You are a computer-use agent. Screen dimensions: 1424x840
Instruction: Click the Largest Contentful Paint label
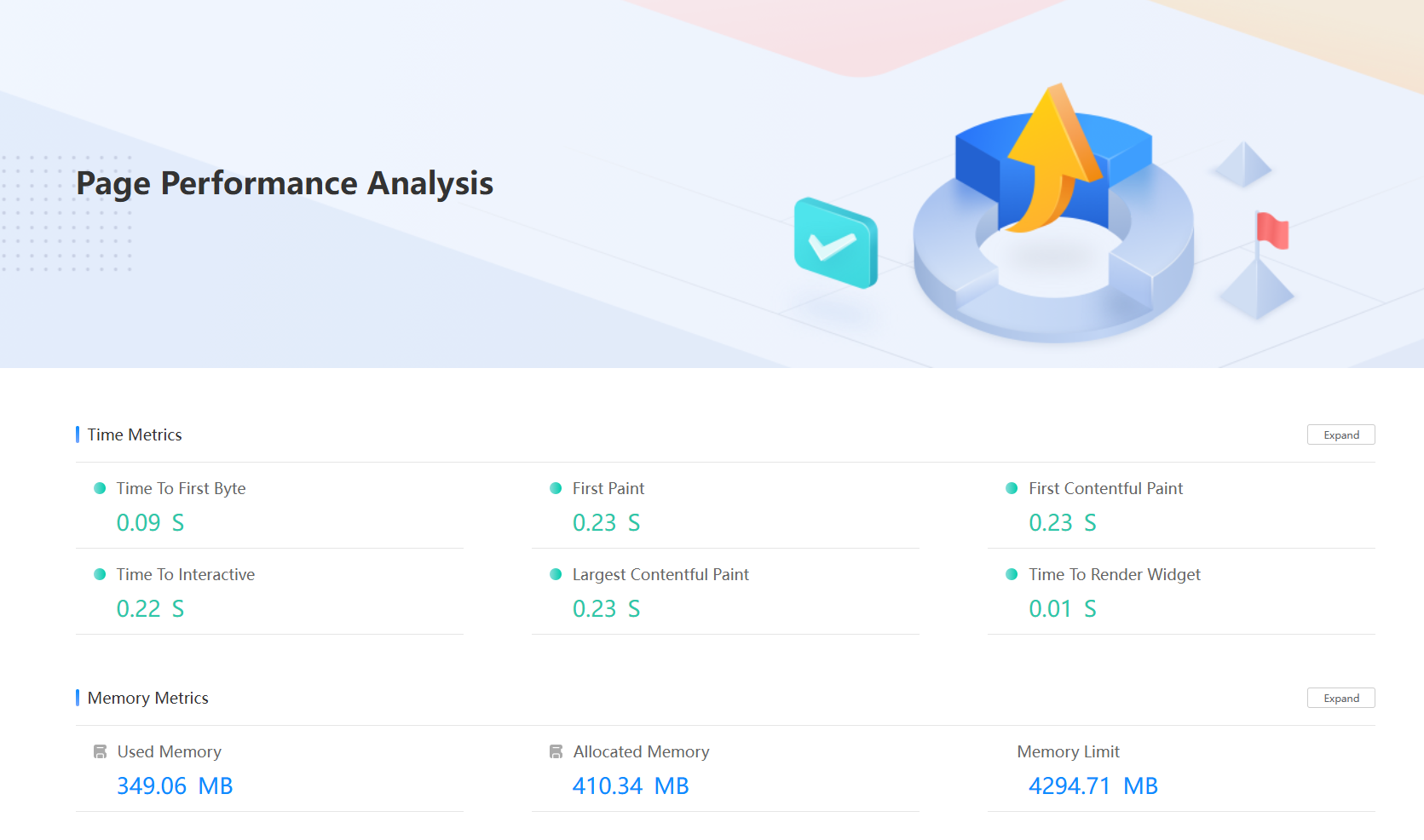660,574
